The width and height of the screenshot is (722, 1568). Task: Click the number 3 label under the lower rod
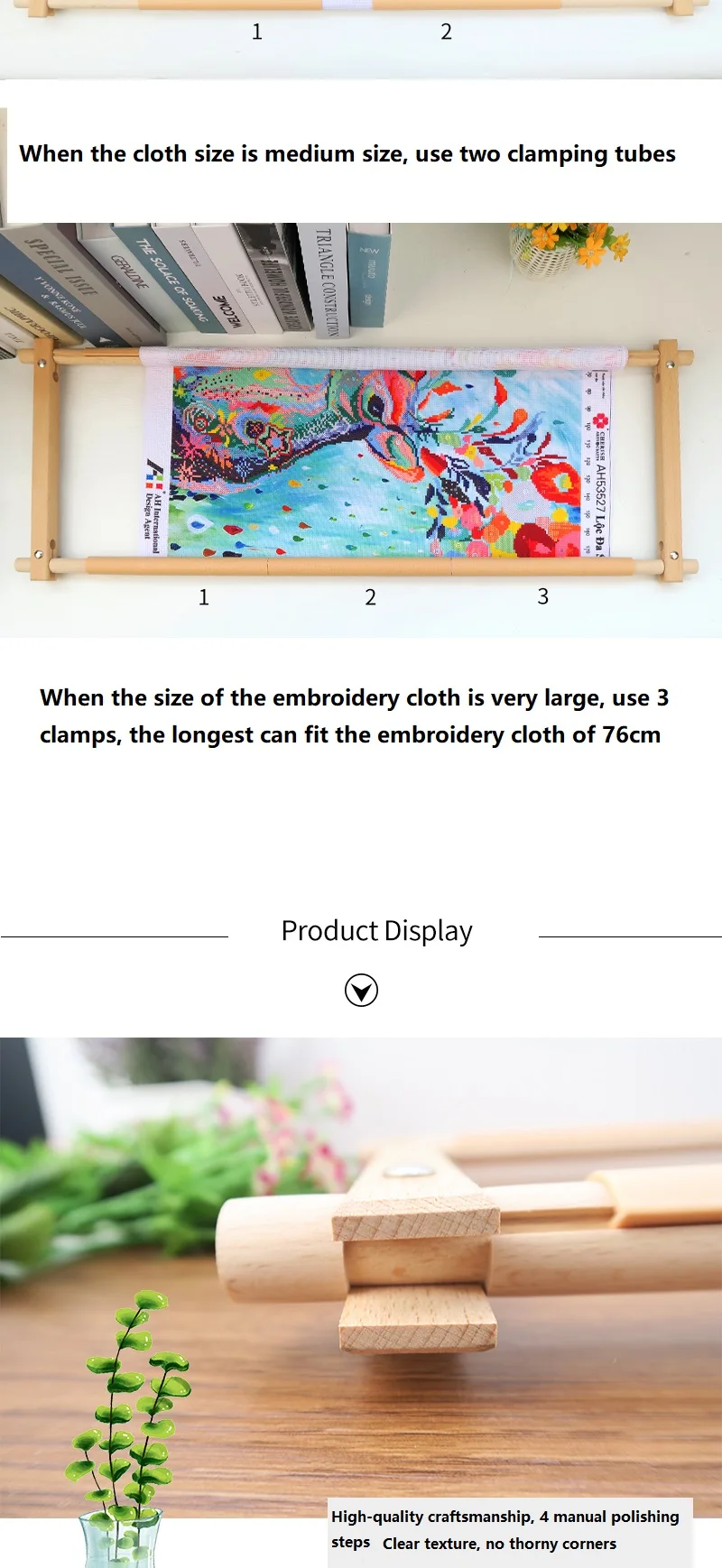pyautogui.click(x=543, y=596)
